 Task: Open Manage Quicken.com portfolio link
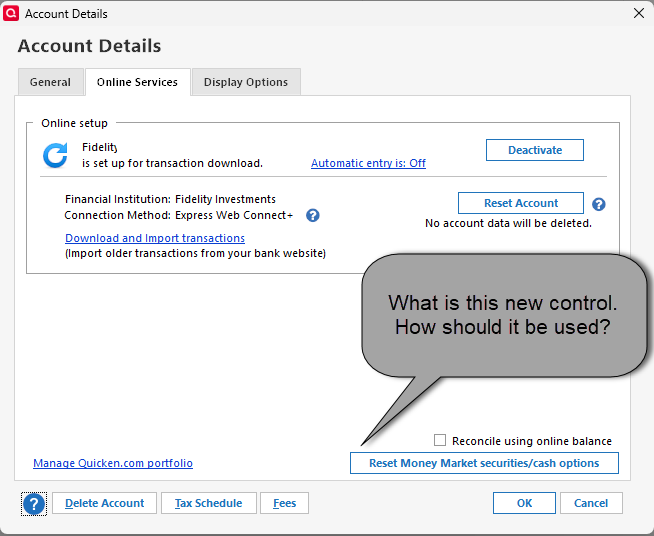click(113, 463)
